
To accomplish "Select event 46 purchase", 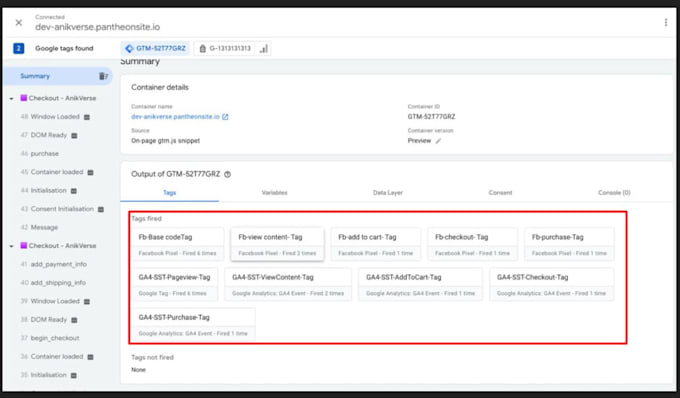I will click(x=39, y=153).
